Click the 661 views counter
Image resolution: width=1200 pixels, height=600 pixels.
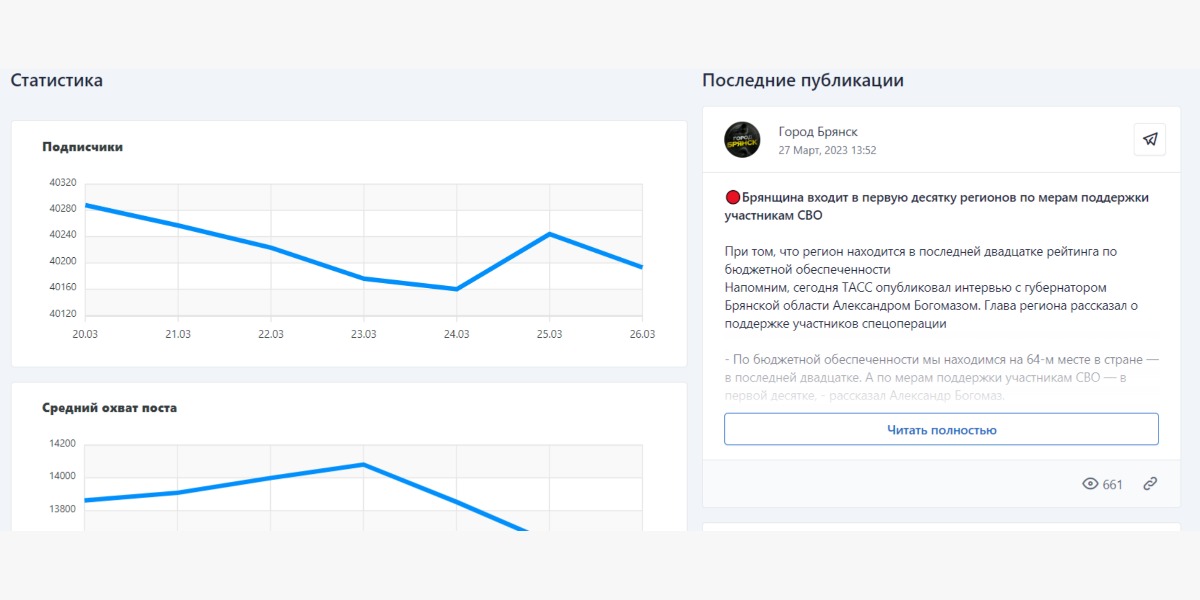[x=1113, y=484]
